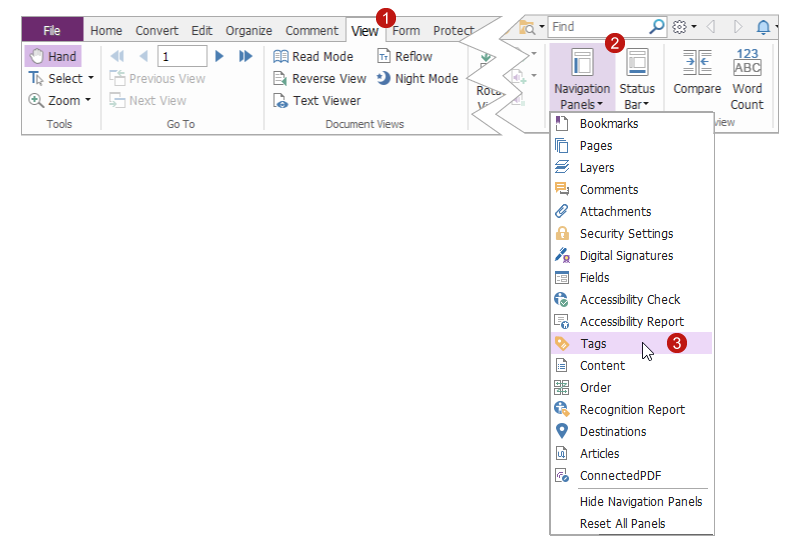The width and height of the screenshot is (800, 550).
Task: Select the Hand tool
Action: 53,57
